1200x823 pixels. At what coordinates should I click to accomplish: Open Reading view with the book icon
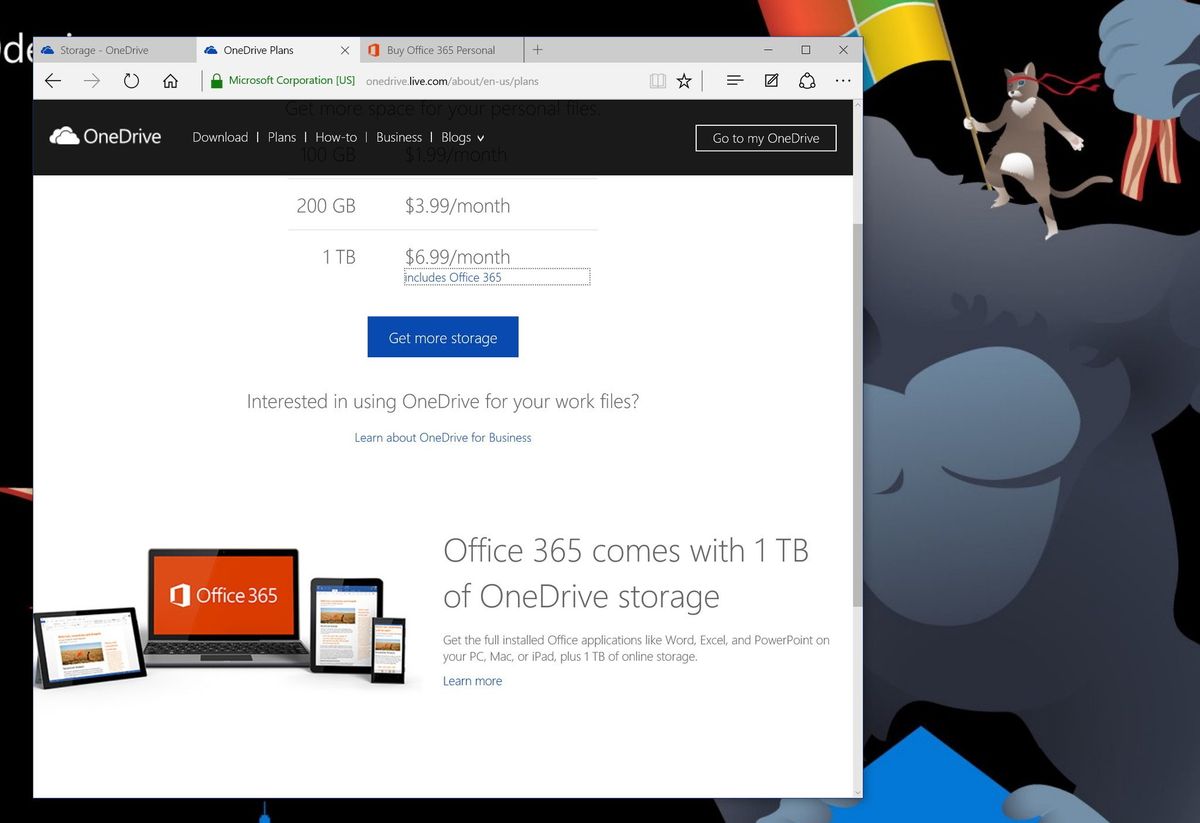(x=657, y=81)
